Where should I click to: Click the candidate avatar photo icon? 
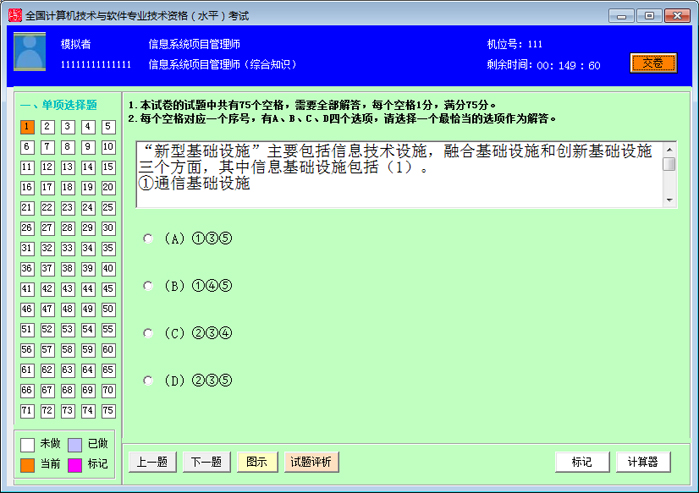(29, 53)
